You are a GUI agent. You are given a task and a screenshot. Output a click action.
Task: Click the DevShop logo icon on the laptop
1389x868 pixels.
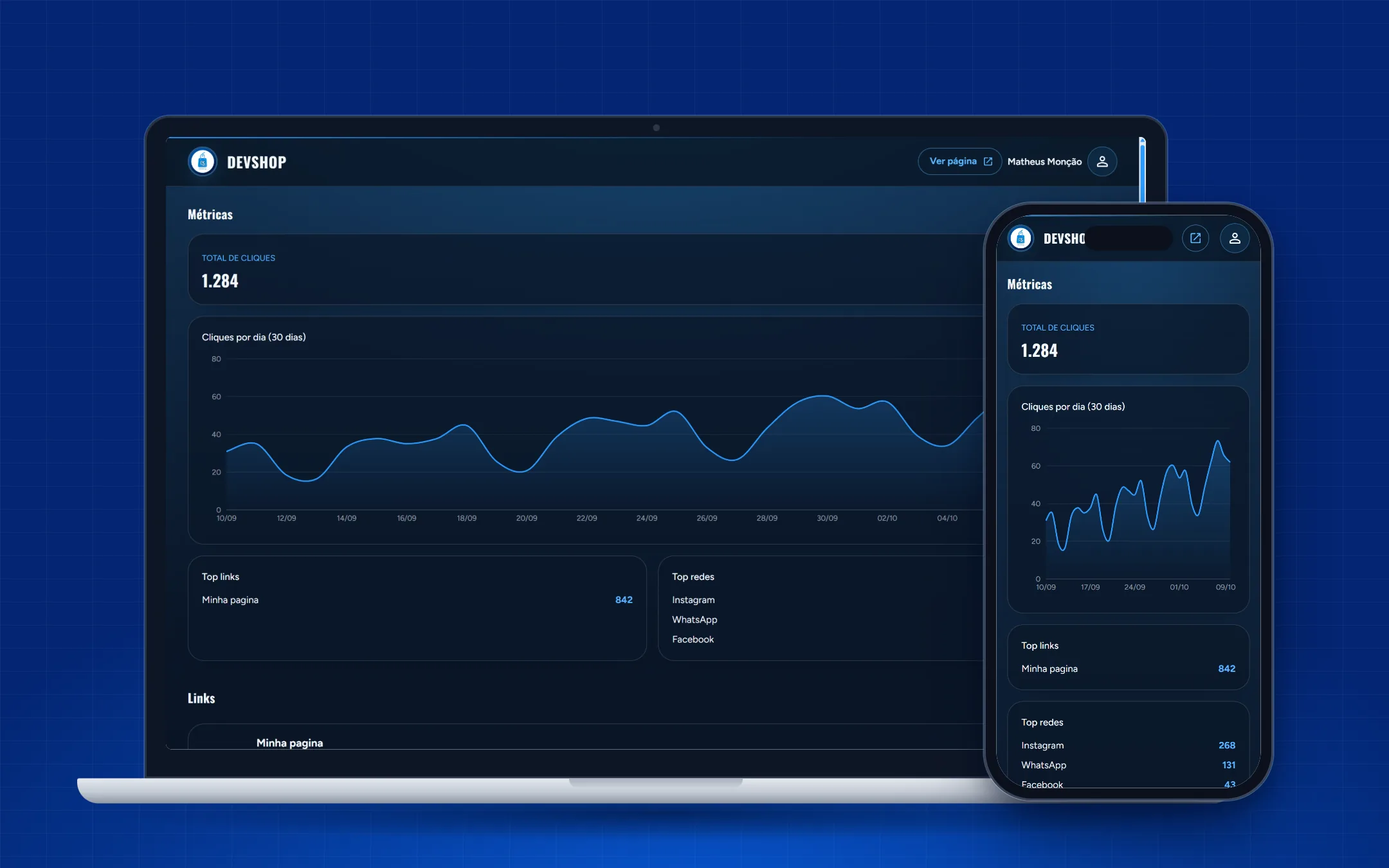[203, 162]
